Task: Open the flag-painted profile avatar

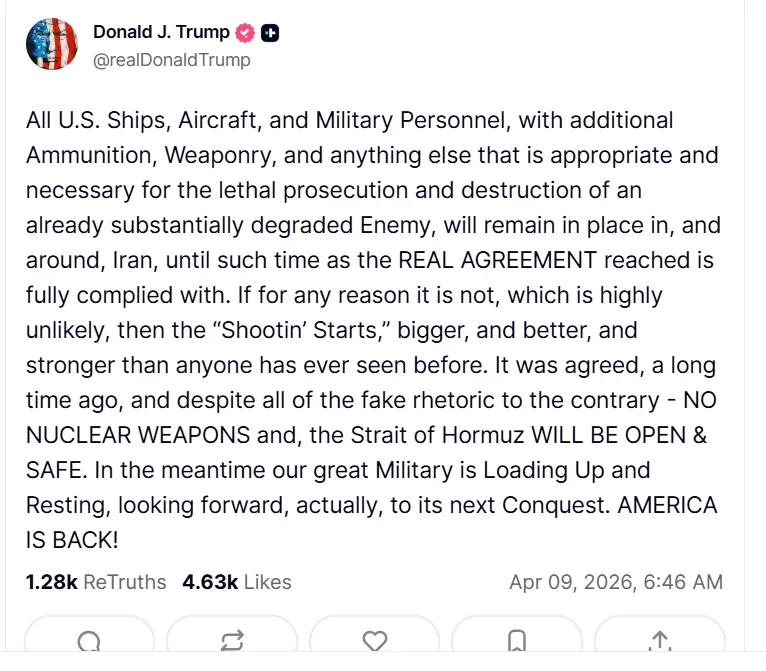Action: (52, 44)
